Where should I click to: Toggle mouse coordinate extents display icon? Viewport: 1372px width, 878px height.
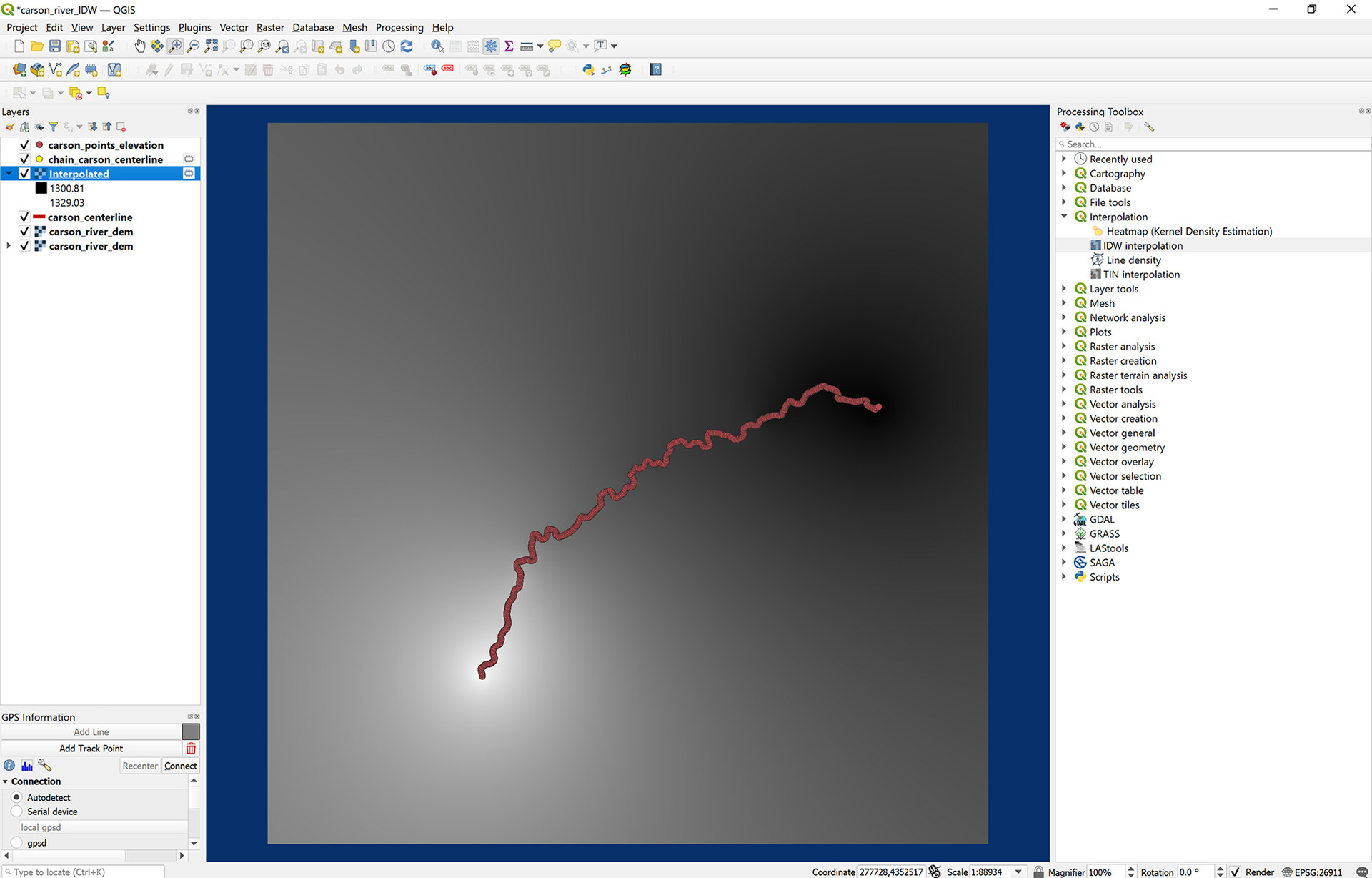coord(935,872)
